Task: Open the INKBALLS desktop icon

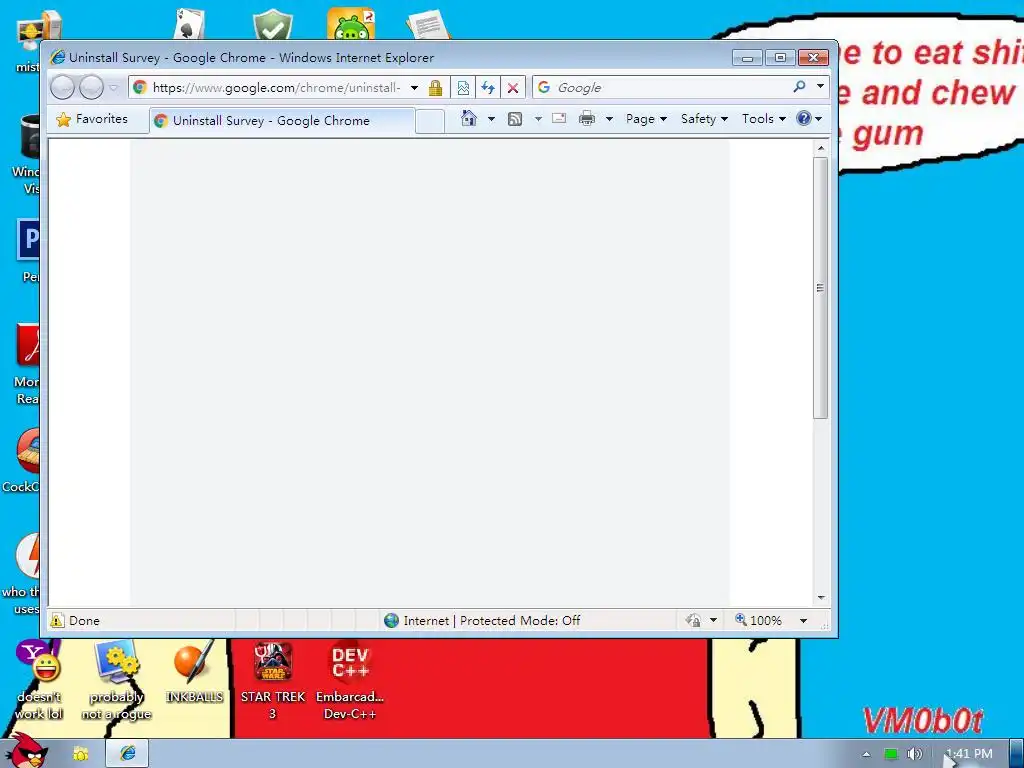Action: [194, 672]
